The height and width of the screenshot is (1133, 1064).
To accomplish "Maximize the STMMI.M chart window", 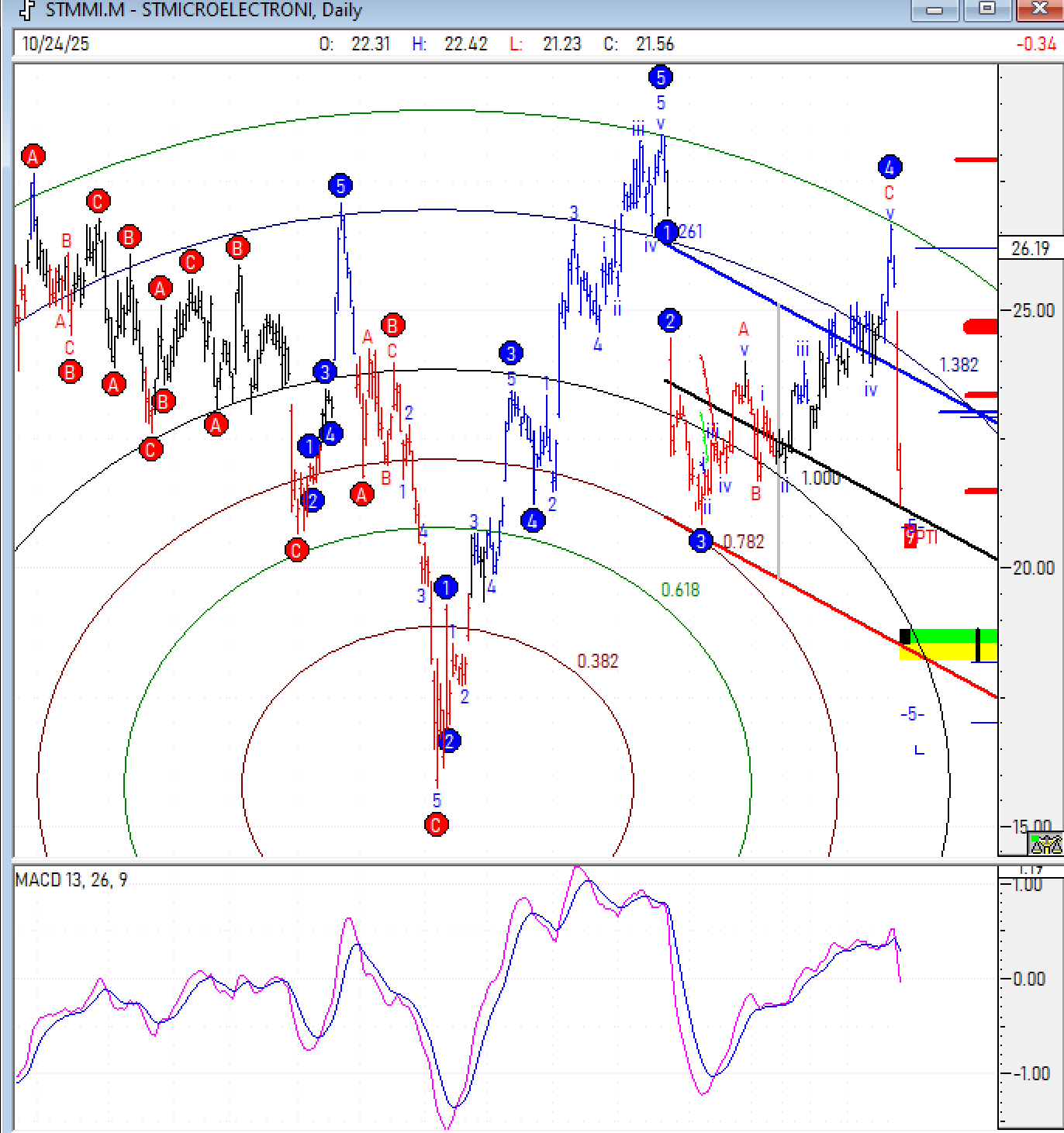I will (987, 9).
